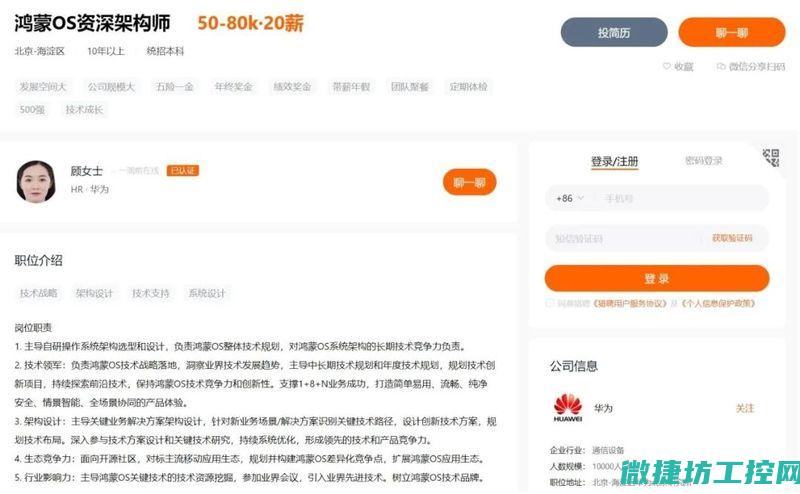
Task: Tick the agreement checkbox below login
Action: coord(549,303)
